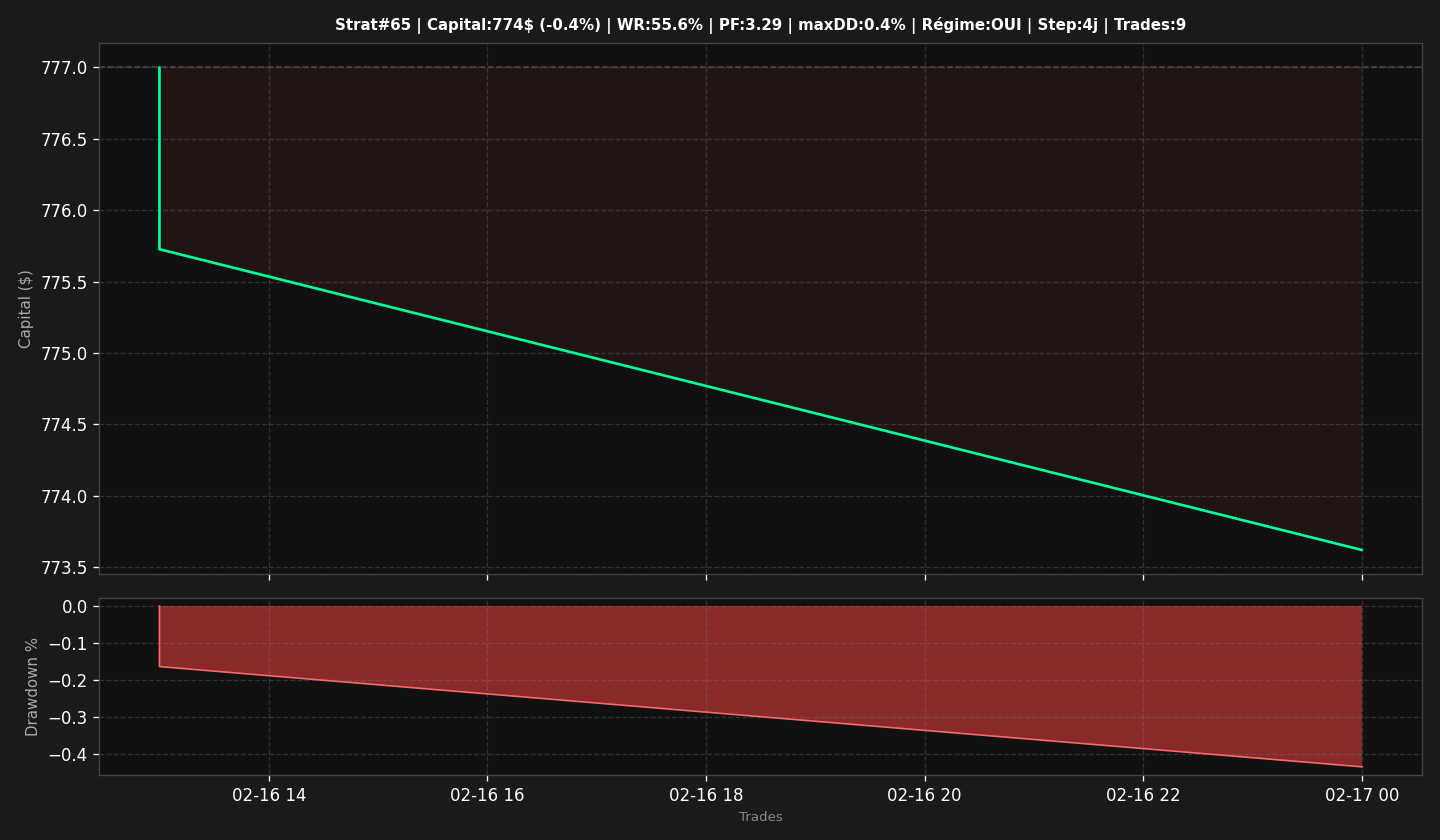Click the 774.5 capital axis value
This screenshot has width=1440, height=840.
[64, 425]
